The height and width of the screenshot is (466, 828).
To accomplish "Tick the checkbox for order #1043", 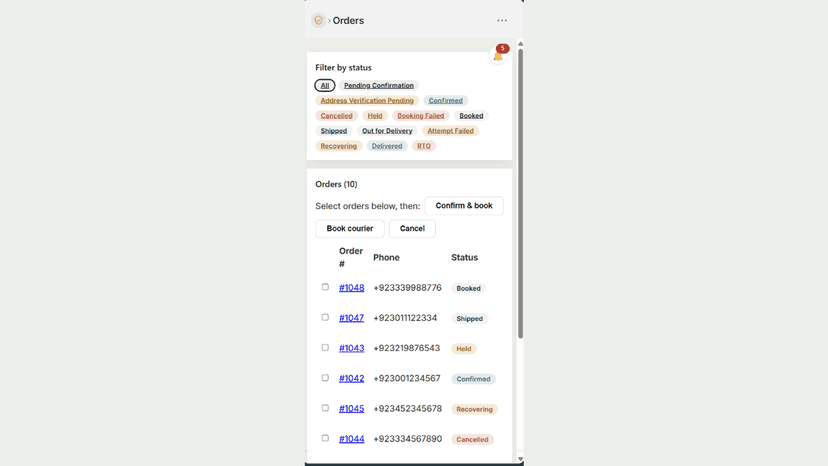I will [x=325, y=347].
